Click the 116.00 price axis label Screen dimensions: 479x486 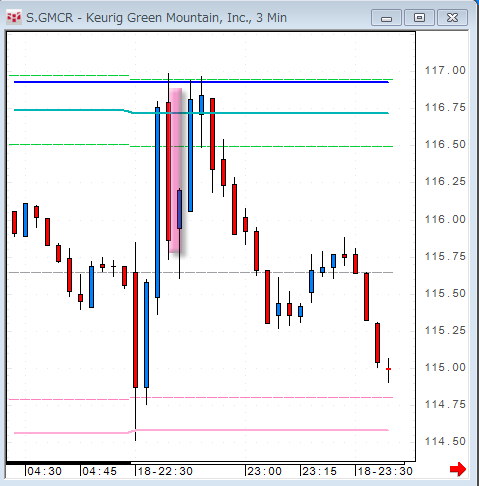(x=445, y=219)
